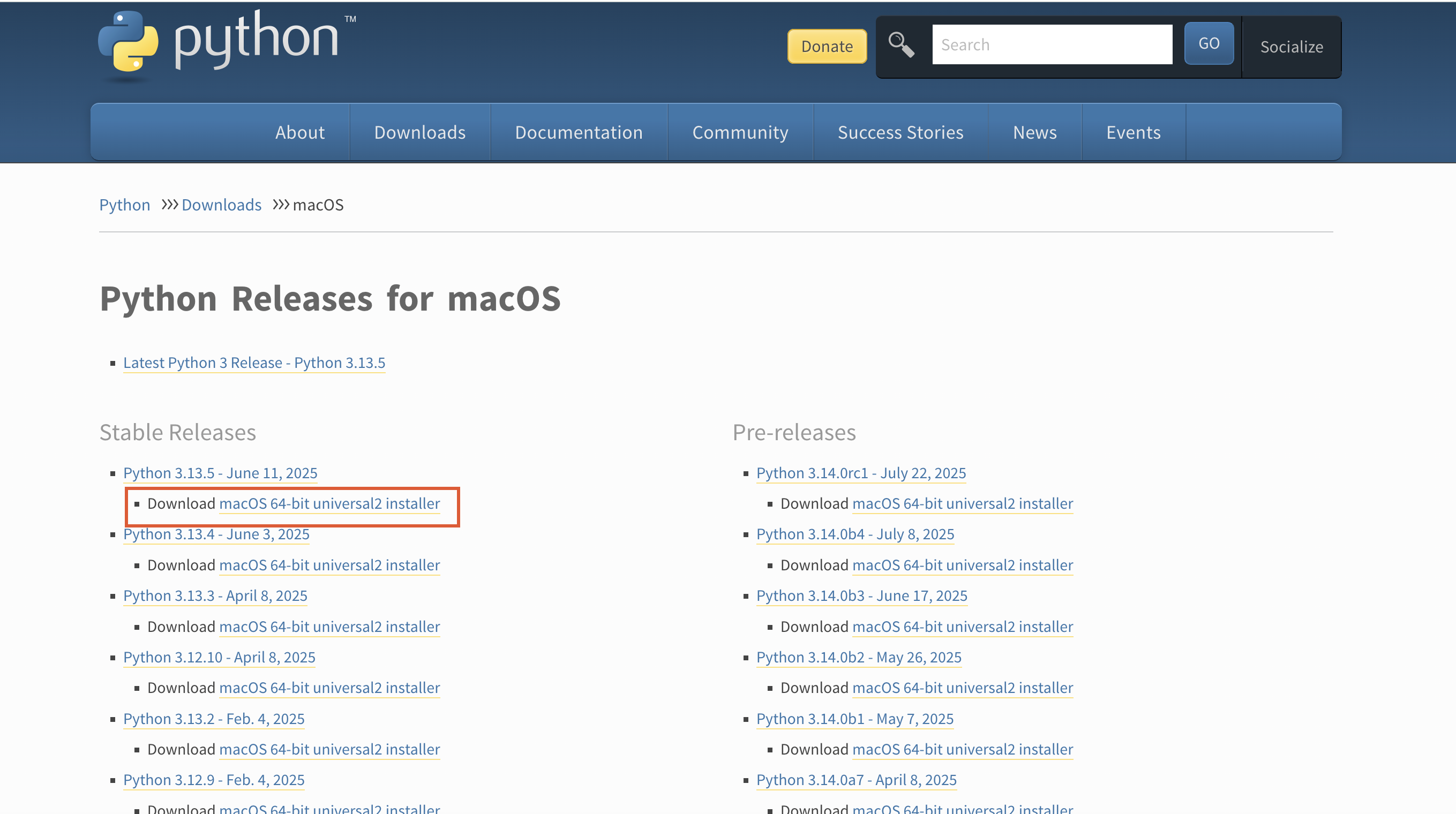The image size is (1456, 814).
Task: Open Python 3.14.0rc1 July 22 pre-release link
Action: click(x=861, y=473)
